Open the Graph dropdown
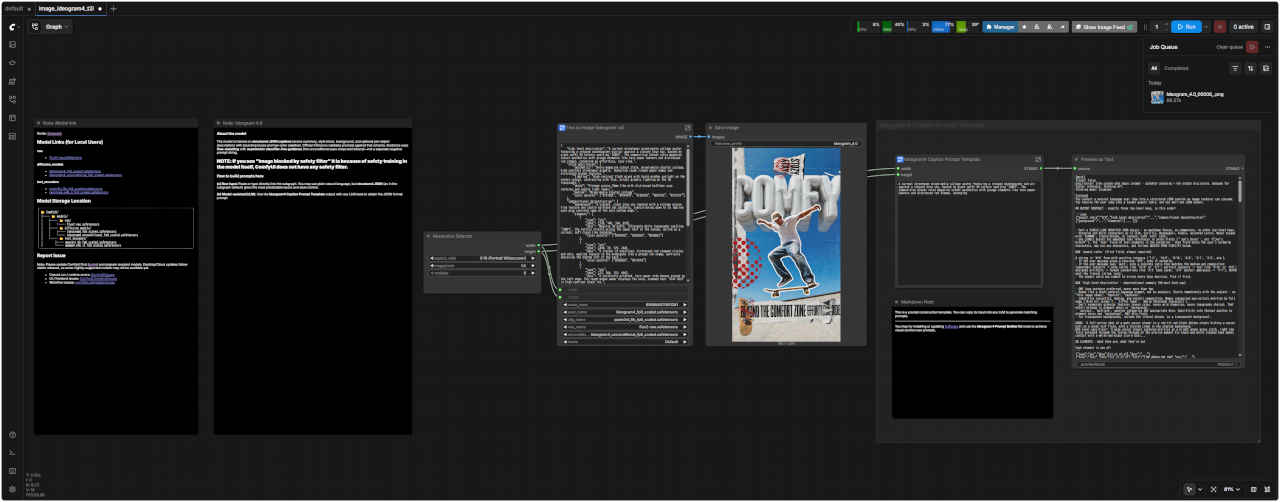Image resolution: width=1280 pixels, height=502 pixels. 57,27
